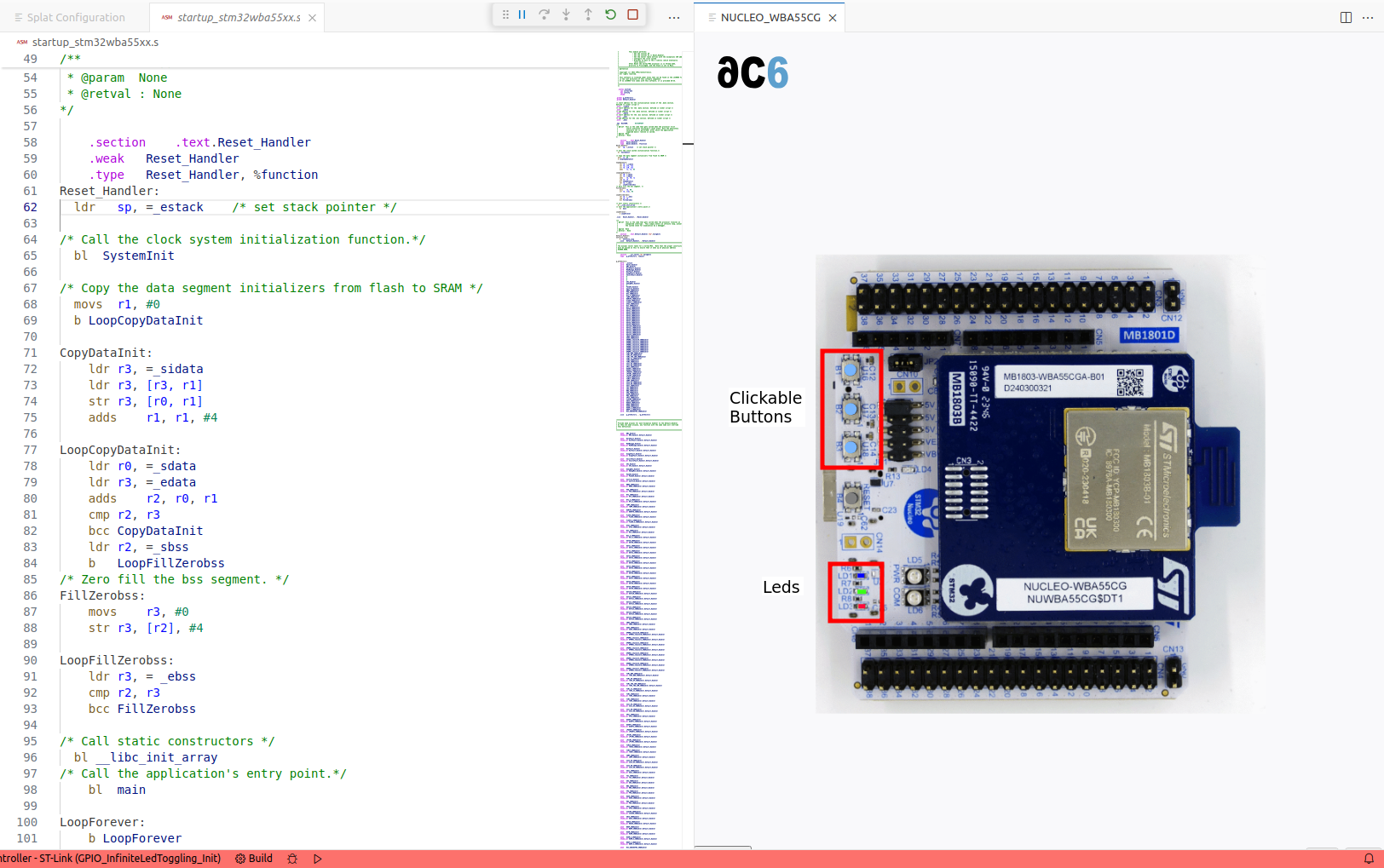
Task: Click the Step Over debug icon
Action: click(x=544, y=14)
